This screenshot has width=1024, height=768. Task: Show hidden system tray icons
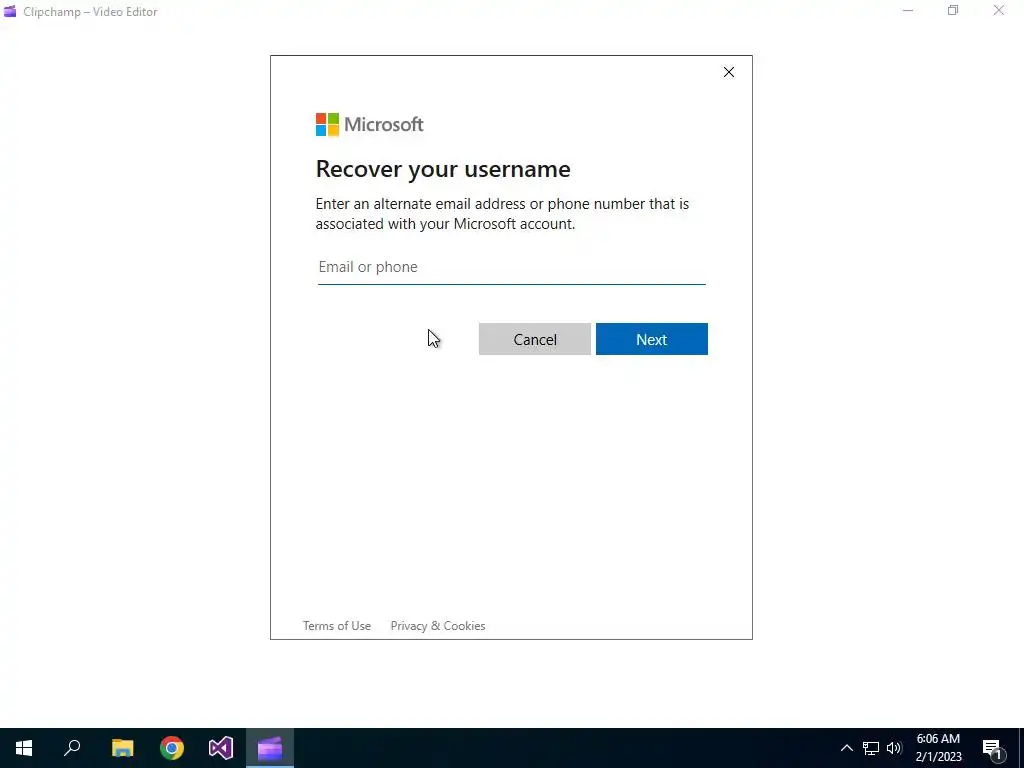pyautogui.click(x=846, y=748)
